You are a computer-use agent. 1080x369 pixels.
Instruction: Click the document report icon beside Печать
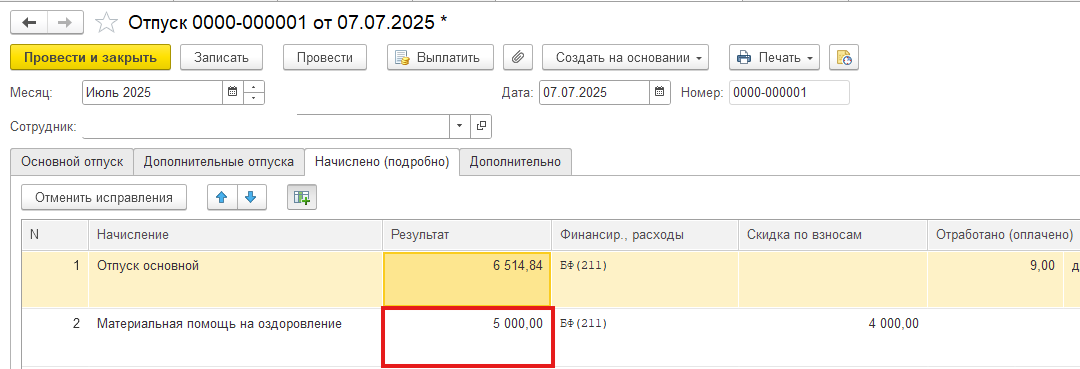pyautogui.click(x=843, y=58)
